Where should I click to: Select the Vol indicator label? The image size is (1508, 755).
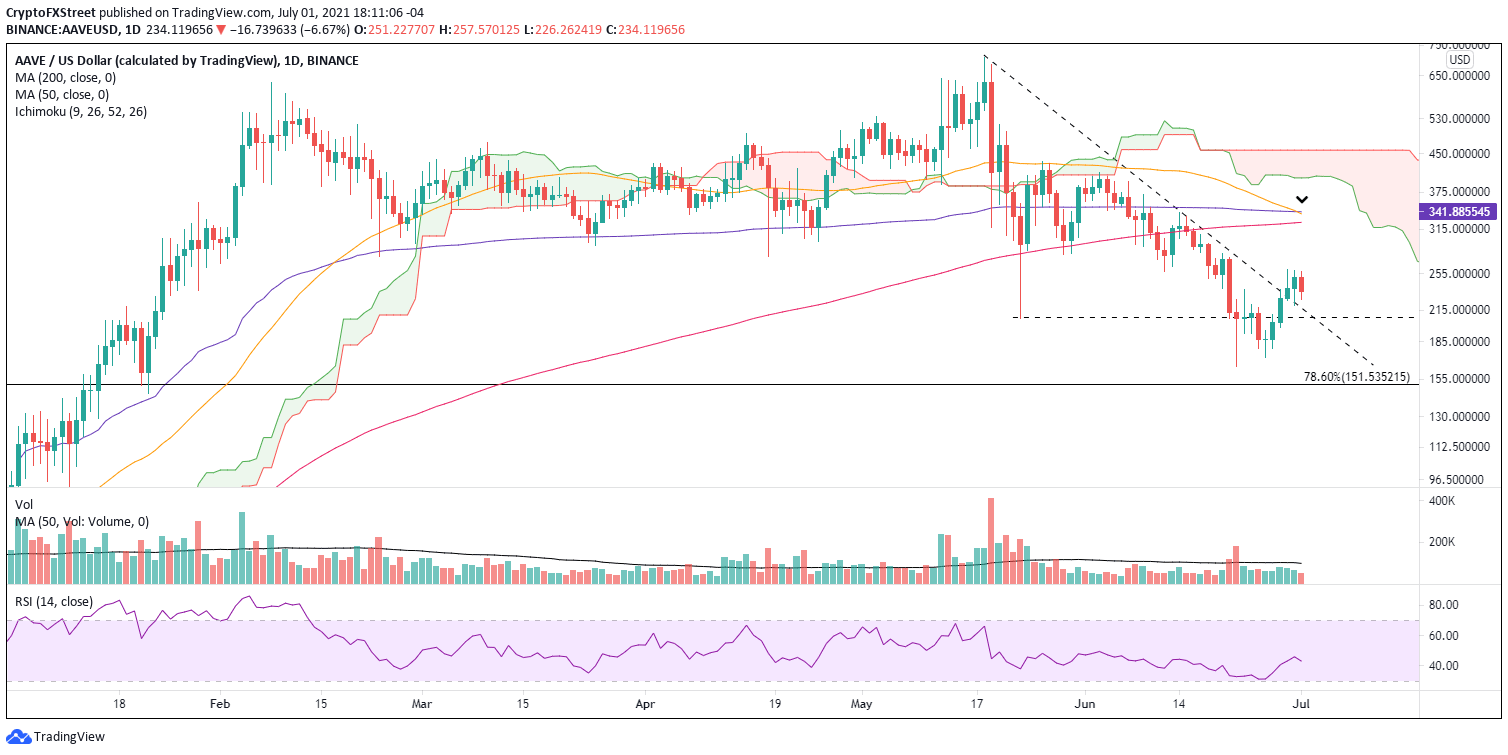click(x=22, y=504)
